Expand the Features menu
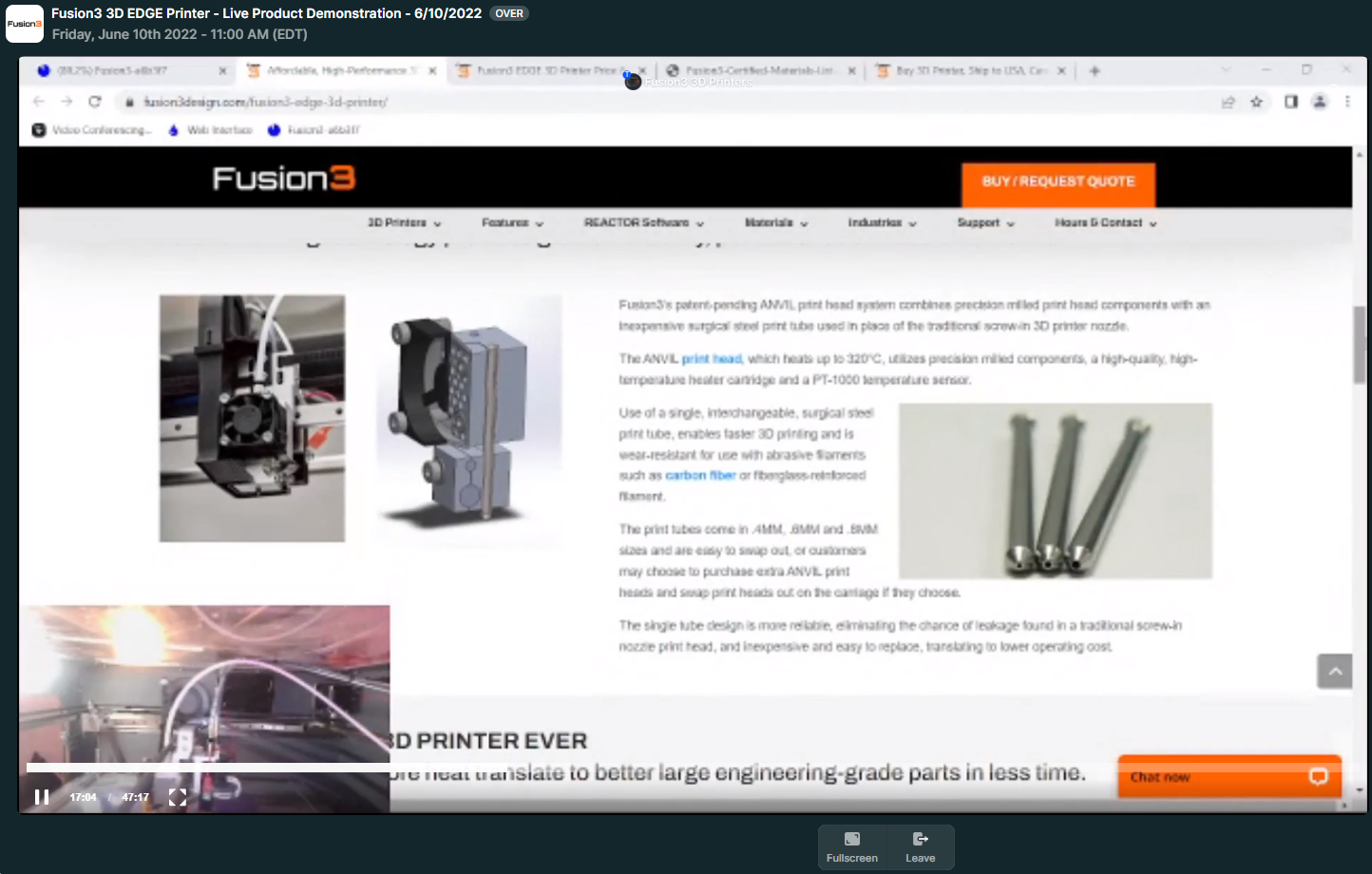Screen dimensions: 1372x874 coord(512,222)
